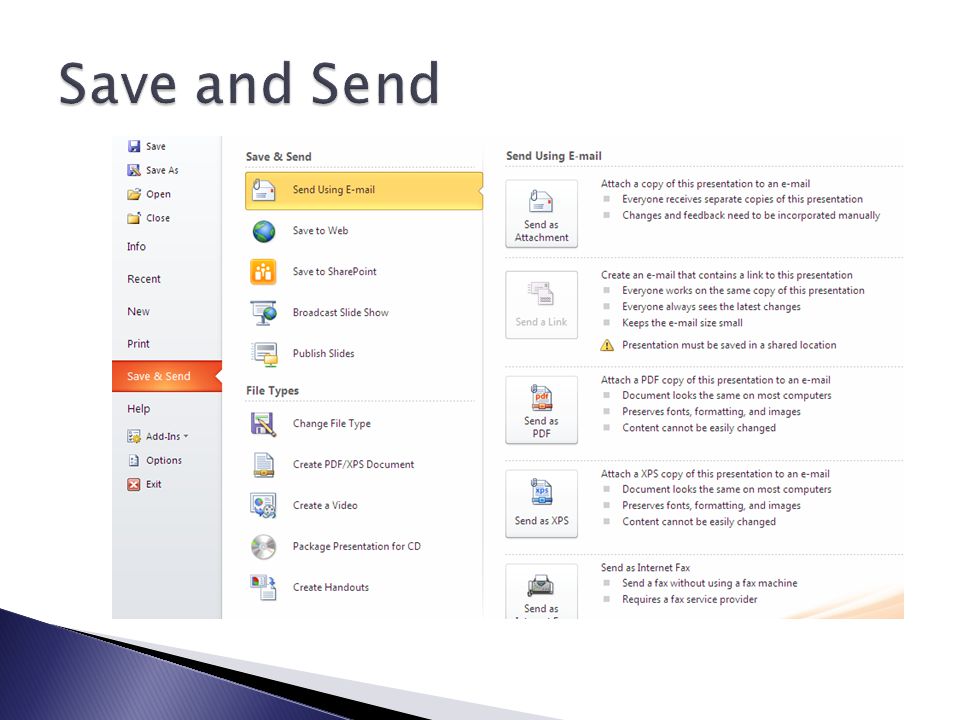Select Send Using E-mail option
960x720 pixels.
coord(364,190)
